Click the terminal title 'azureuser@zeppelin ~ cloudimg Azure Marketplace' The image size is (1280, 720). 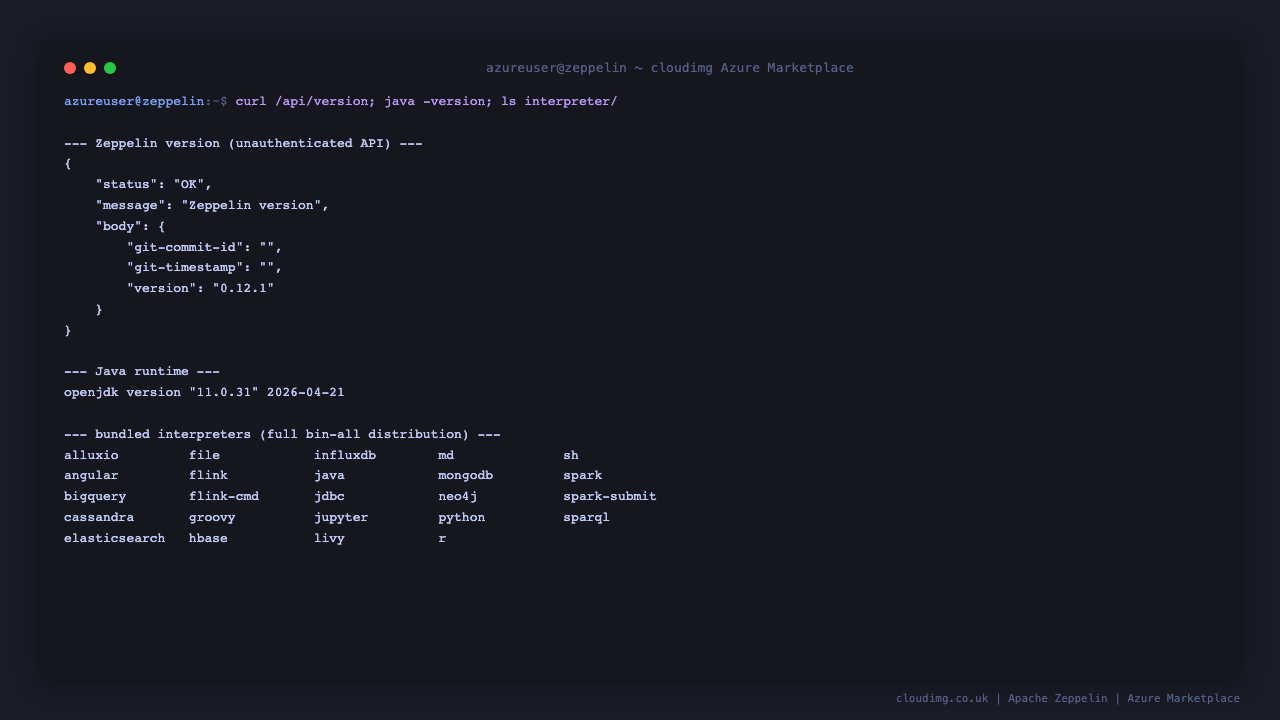(x=670, y=68)
